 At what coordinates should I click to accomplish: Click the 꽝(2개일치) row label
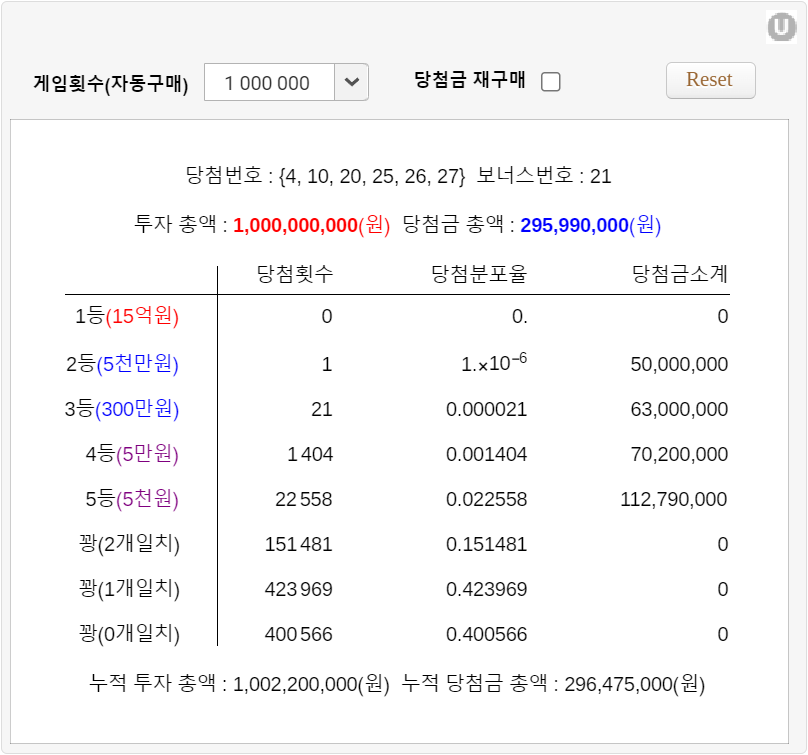(124, 544)
